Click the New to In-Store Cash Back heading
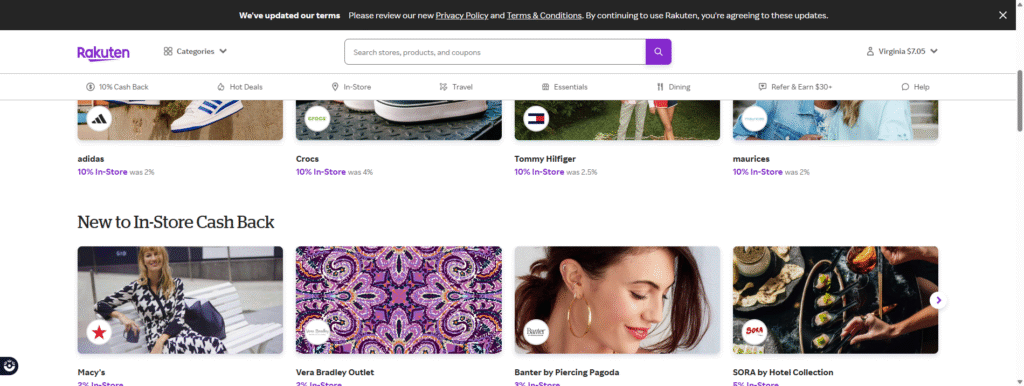This screenshot has width=1024, height=386. point(176,222)
